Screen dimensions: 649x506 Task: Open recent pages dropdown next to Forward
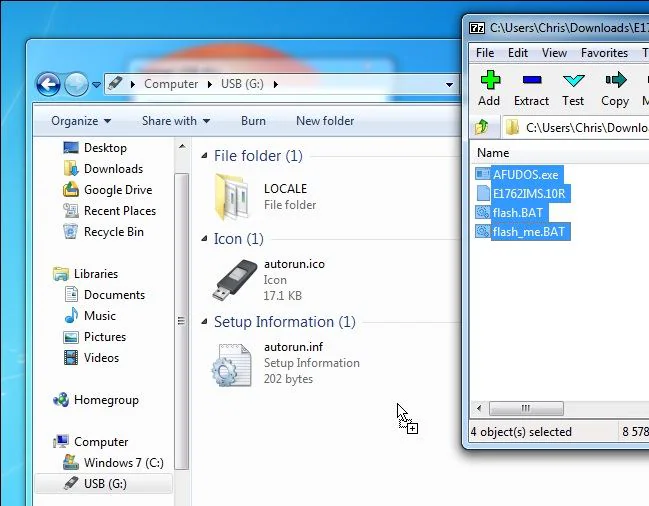click(x=96, y=85)
